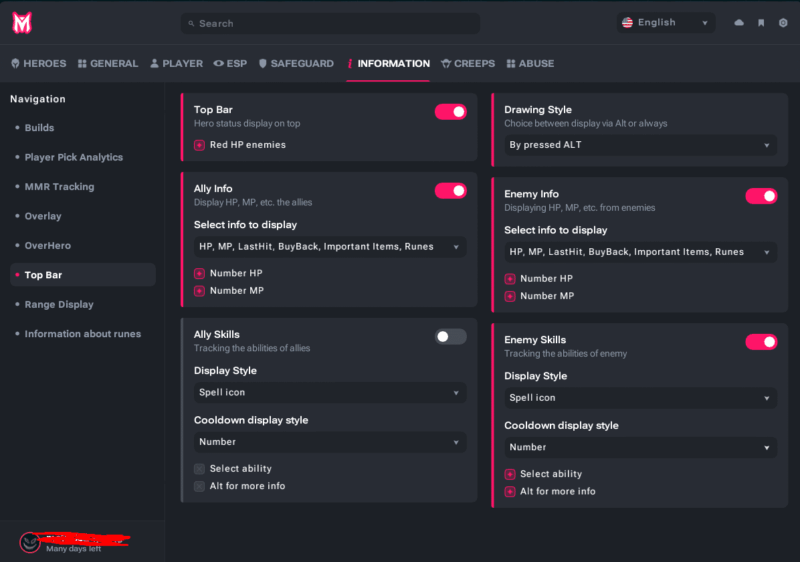This screenshot has height=562, width=800.
Task: Open Enemy Info select info dropdown
Action: click(x=640, y=252)
